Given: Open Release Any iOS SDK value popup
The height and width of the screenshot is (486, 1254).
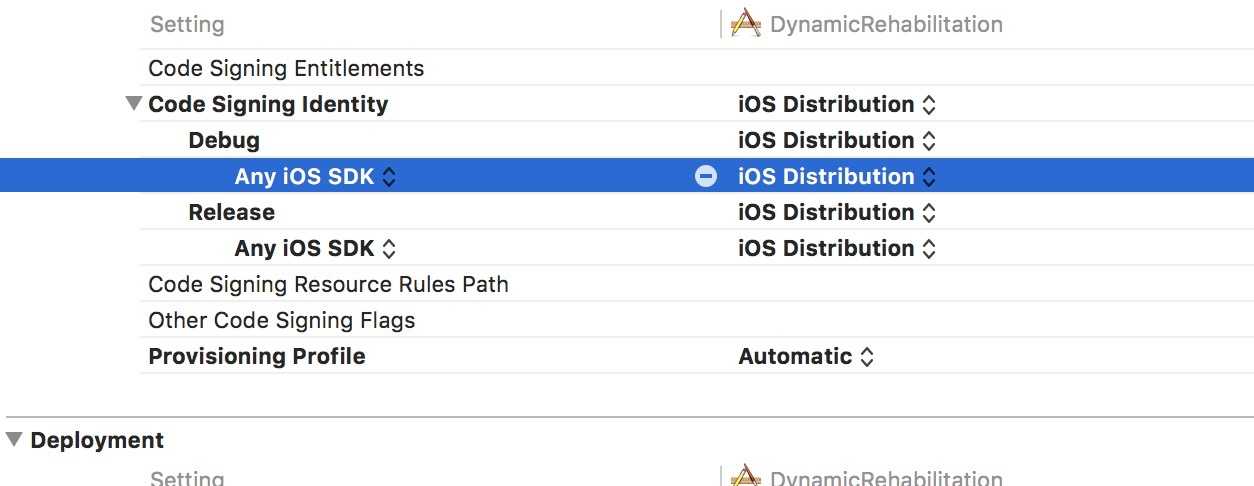Looking at the screenshot, I should (x=837, y=248).
